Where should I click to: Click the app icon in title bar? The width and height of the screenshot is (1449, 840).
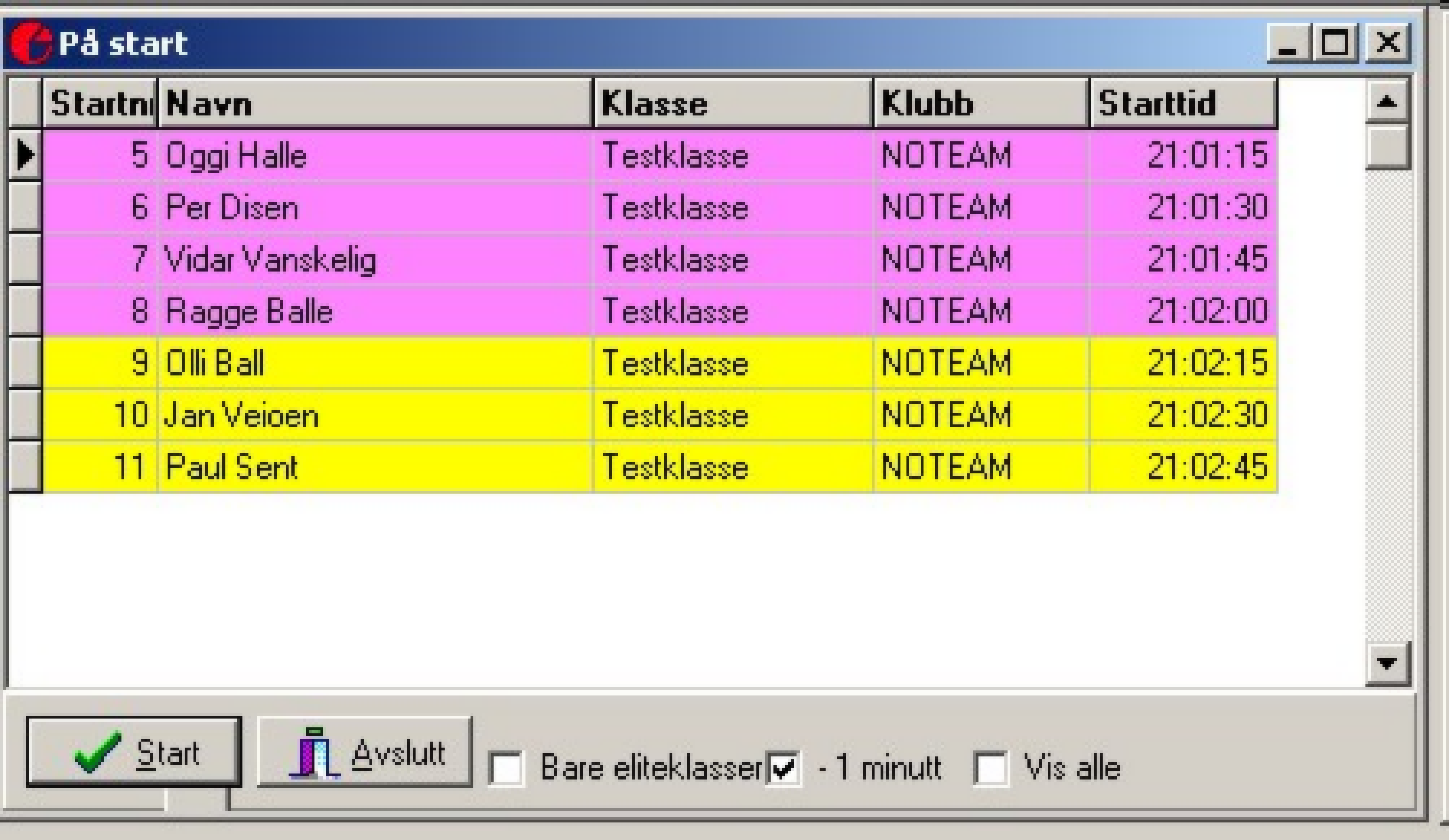point(31,43)
